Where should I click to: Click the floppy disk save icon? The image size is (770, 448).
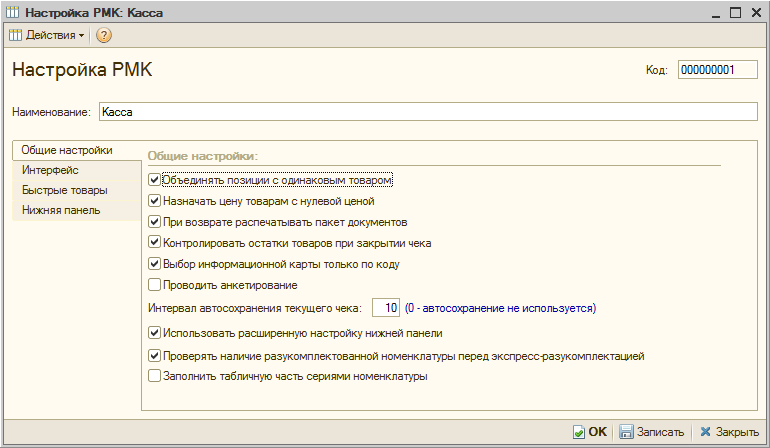click(x=626, y=432)
